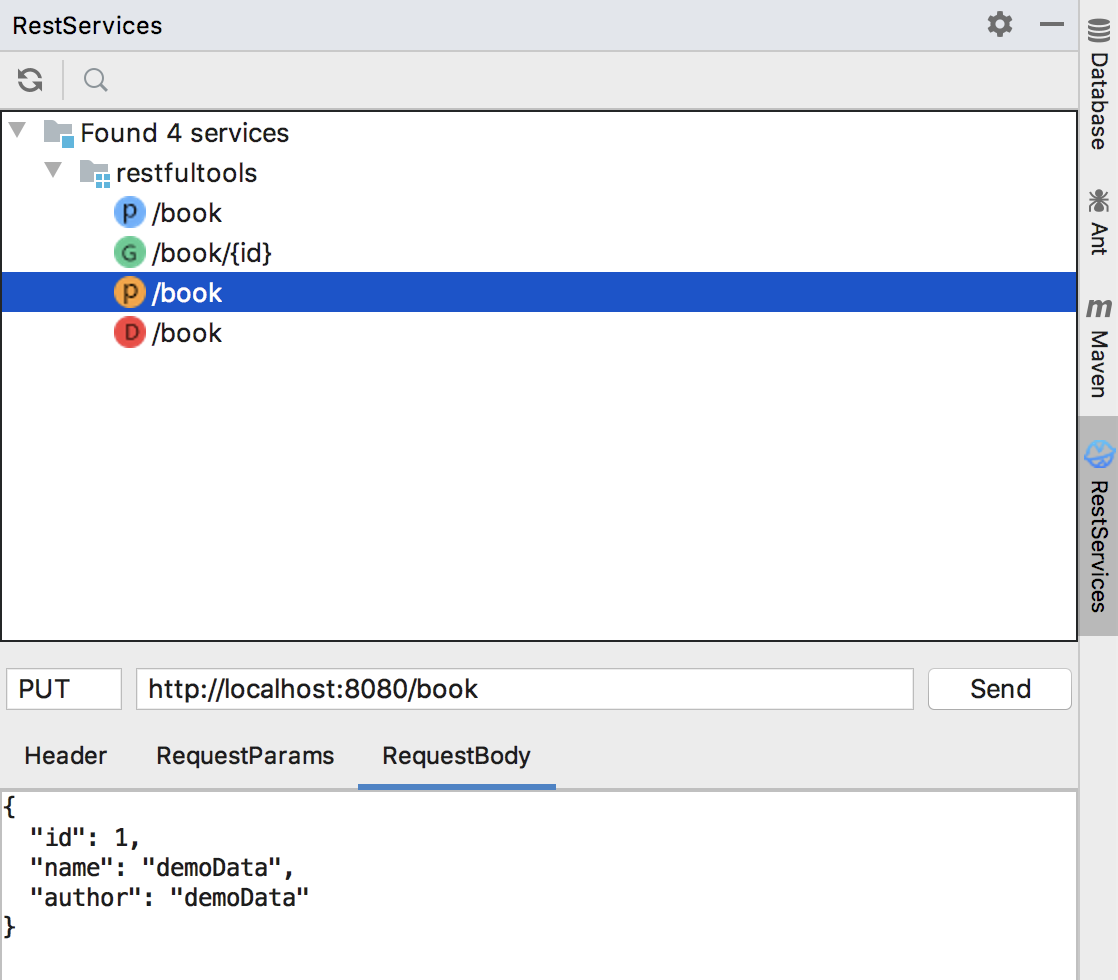
Task: Open the settings gear icon
Action: tap(999, 25)
